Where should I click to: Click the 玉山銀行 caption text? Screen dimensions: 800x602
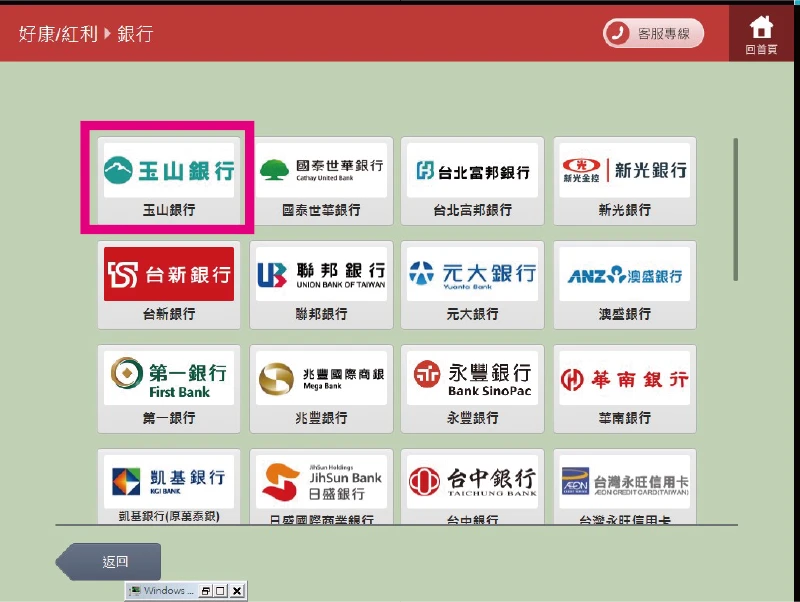[x=169, y=210]
